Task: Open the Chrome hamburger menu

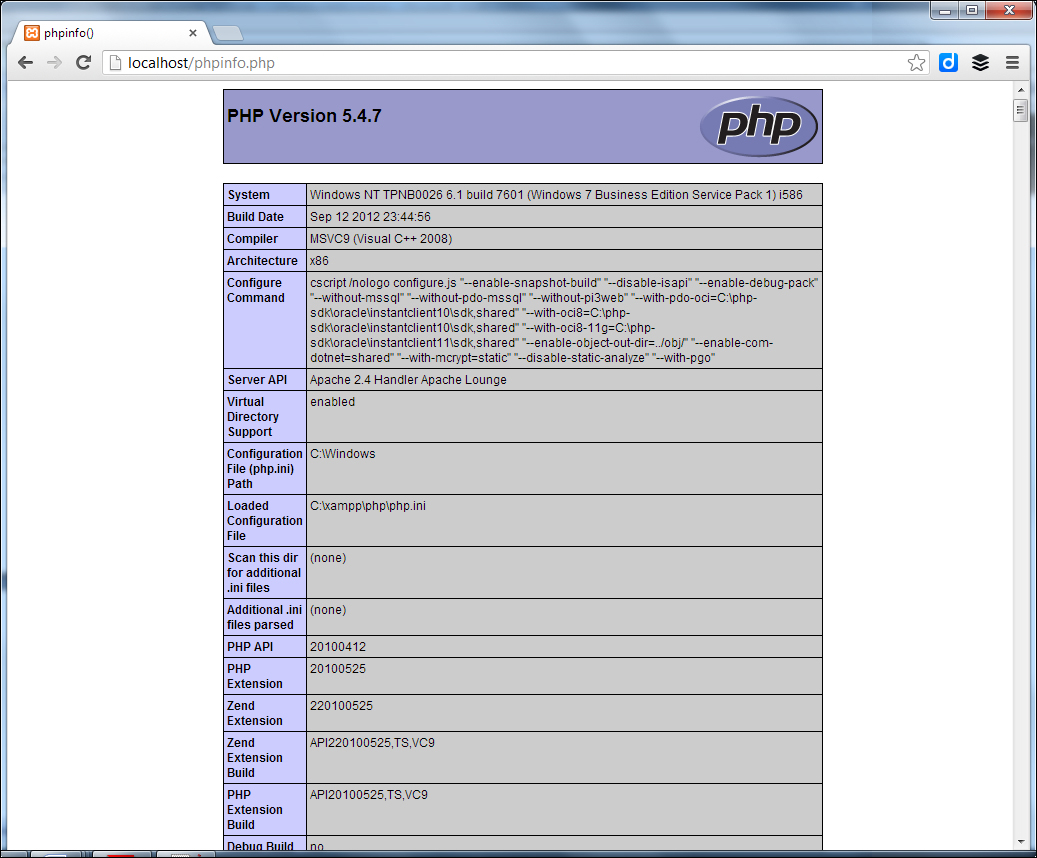Action: 1012,63
